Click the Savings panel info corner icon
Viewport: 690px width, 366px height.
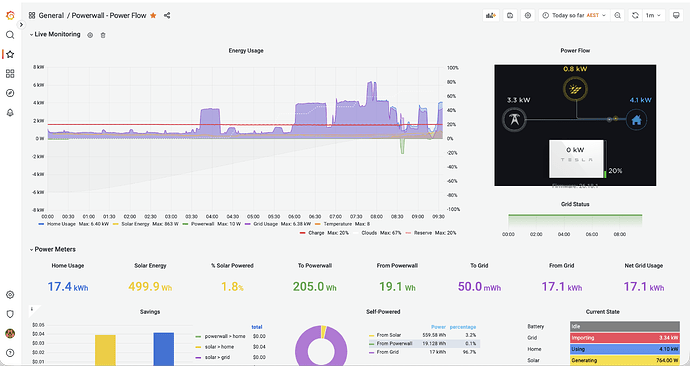click(33, 309)
